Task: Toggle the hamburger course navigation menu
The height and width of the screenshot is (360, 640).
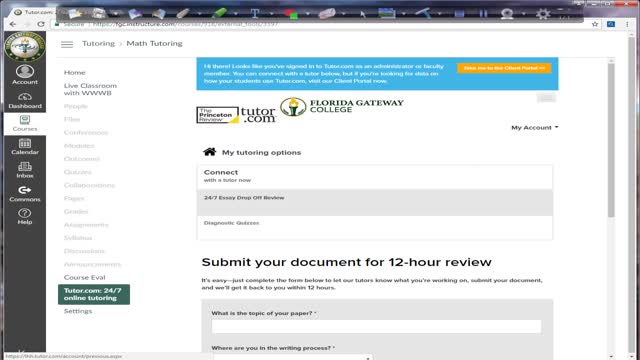Action: pyautogui.click(x=67, y=44)
